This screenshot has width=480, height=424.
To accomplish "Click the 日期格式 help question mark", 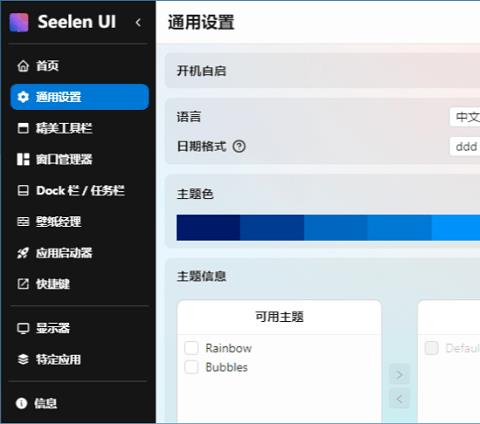I will 239,146.
